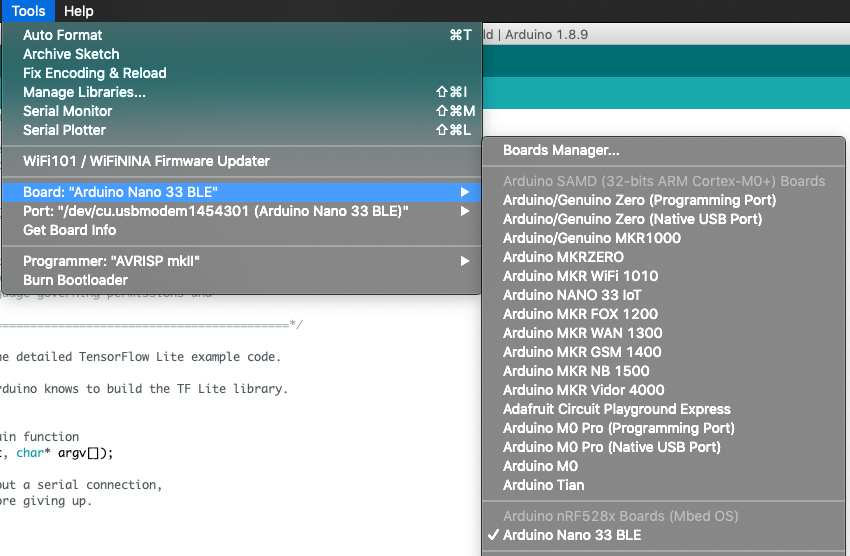This screenshot has height=556, width=850.
Task: Open the Help menu
Action: point(78,11)
